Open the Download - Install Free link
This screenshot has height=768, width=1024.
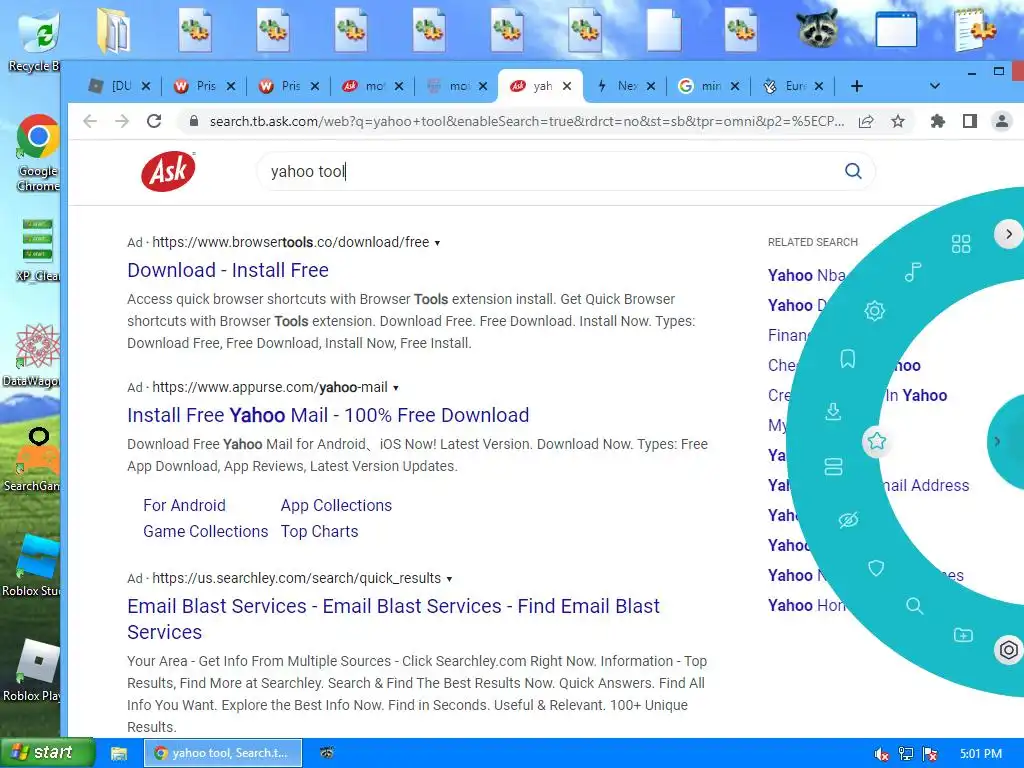pyautogui.click(x=228, y=270)
